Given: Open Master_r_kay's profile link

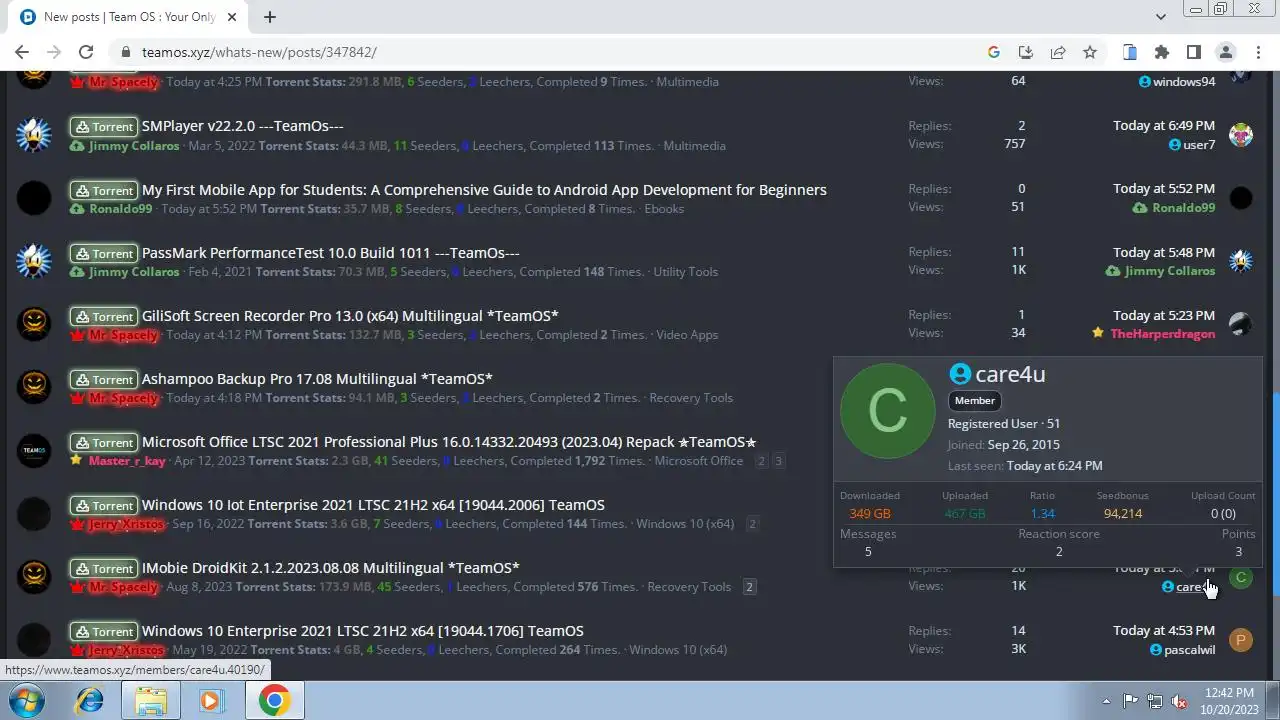Looking at the screenshot, I should 127,461.
